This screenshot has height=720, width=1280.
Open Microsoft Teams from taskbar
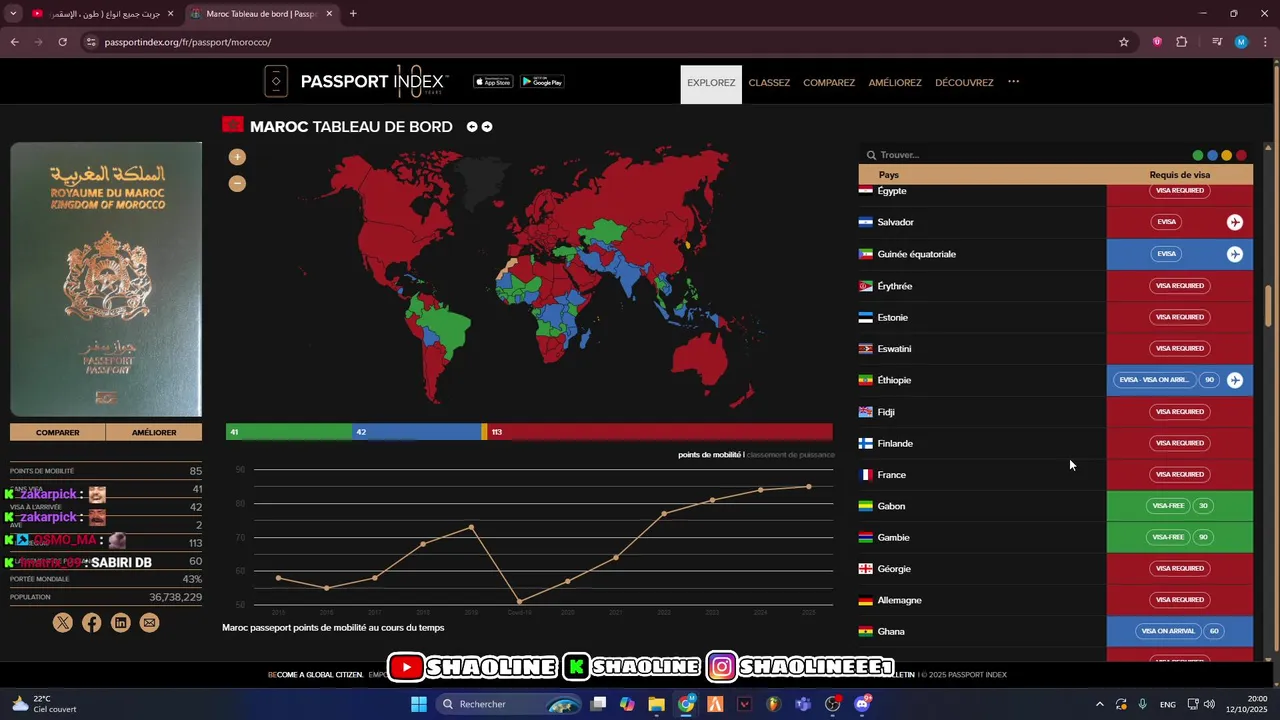tap(803, 704)
